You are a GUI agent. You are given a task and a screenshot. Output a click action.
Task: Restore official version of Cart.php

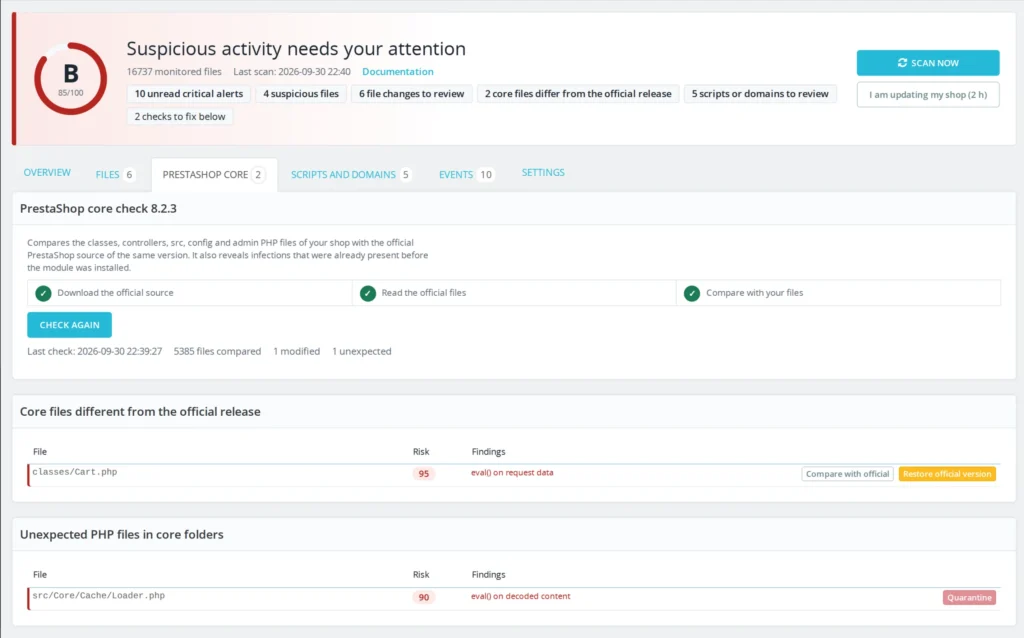pos(947,474)
